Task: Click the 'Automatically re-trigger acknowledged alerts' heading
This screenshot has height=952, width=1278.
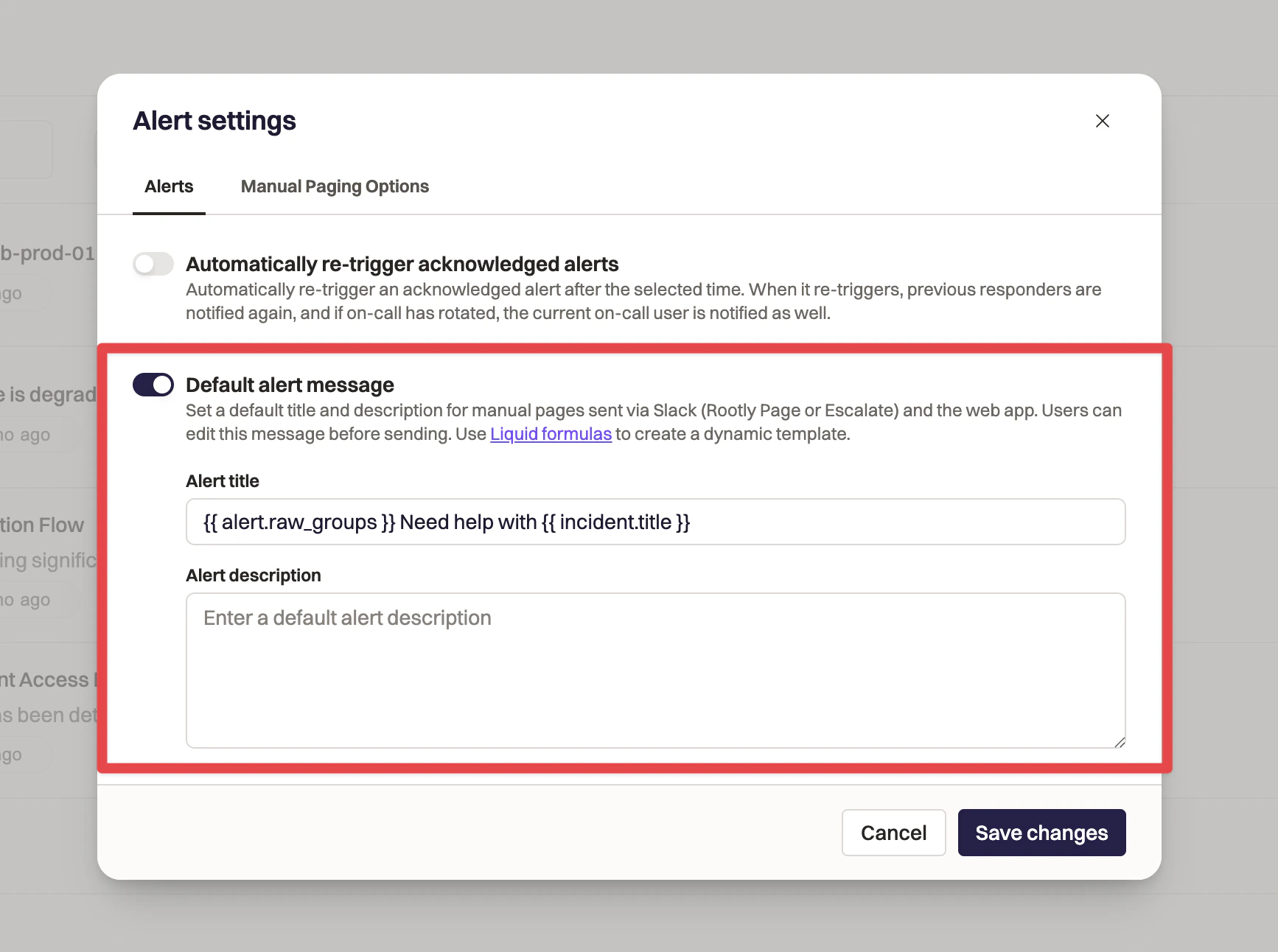Action: (x=402, y=264)
